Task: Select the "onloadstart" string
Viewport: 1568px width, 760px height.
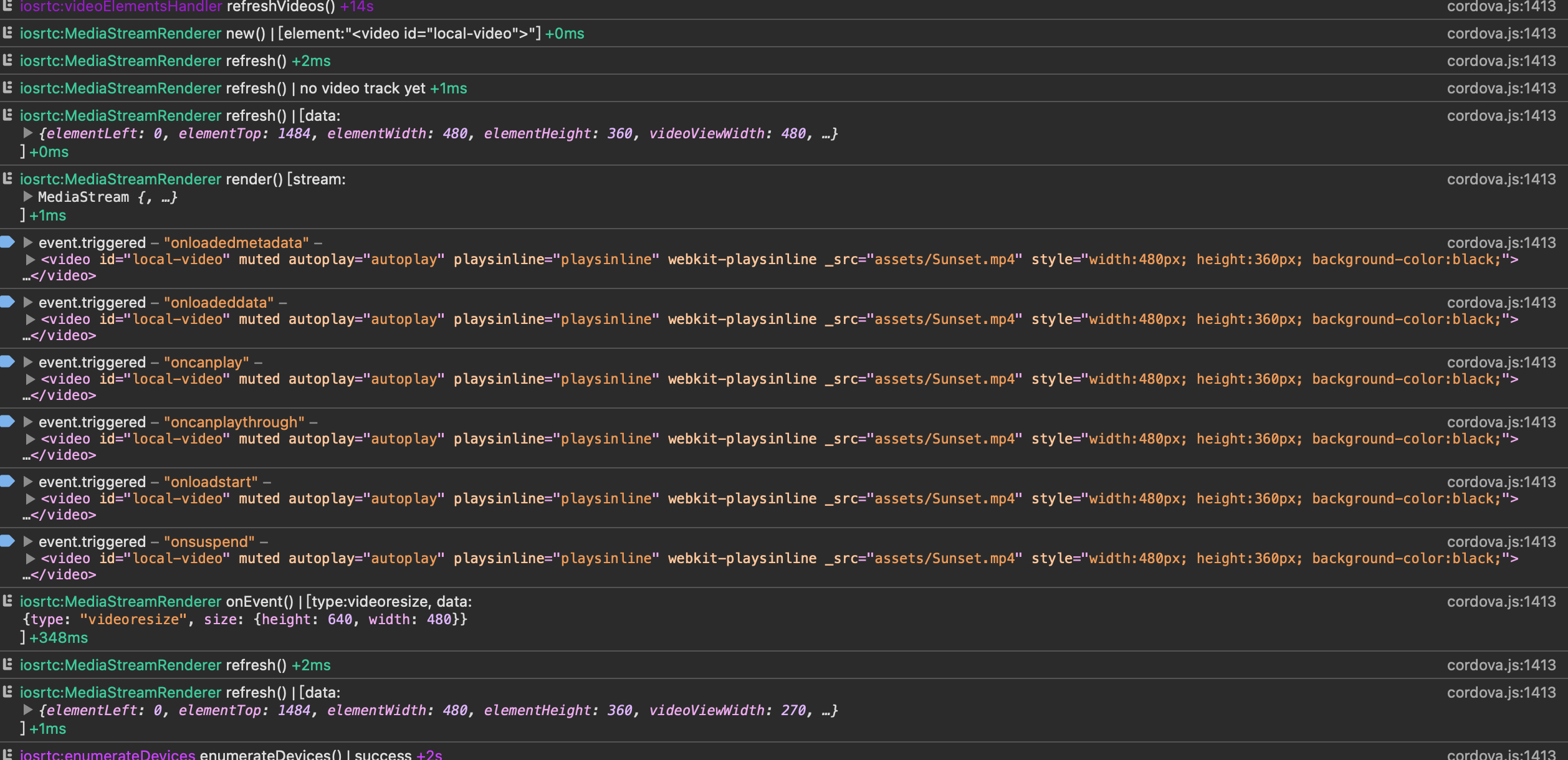Action: (x=211, y=482)
